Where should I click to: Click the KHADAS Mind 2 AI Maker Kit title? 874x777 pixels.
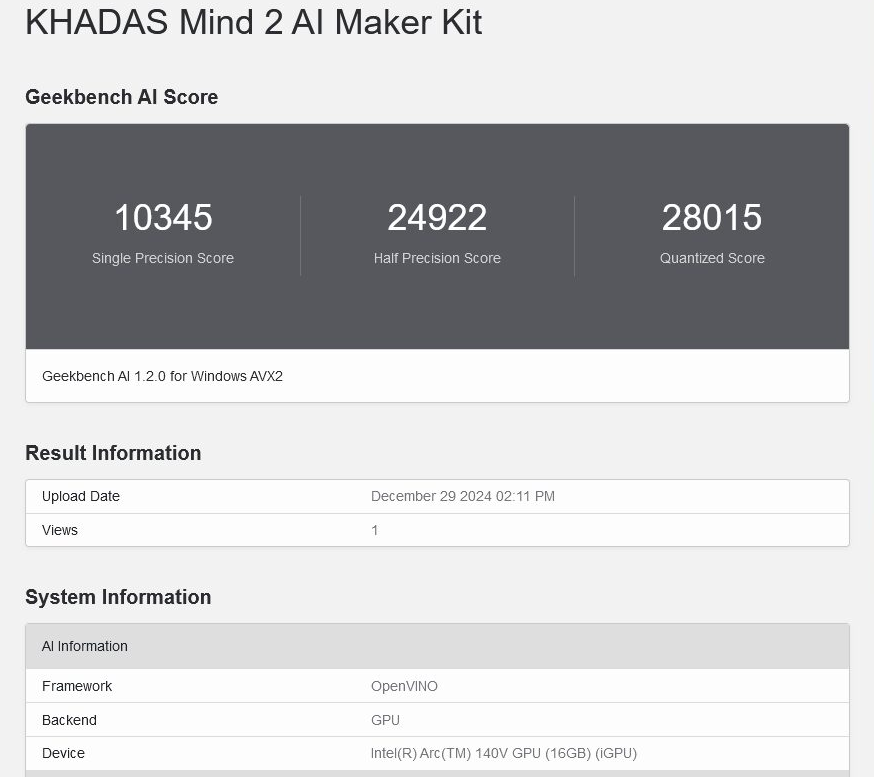click(x=254, y=23)
